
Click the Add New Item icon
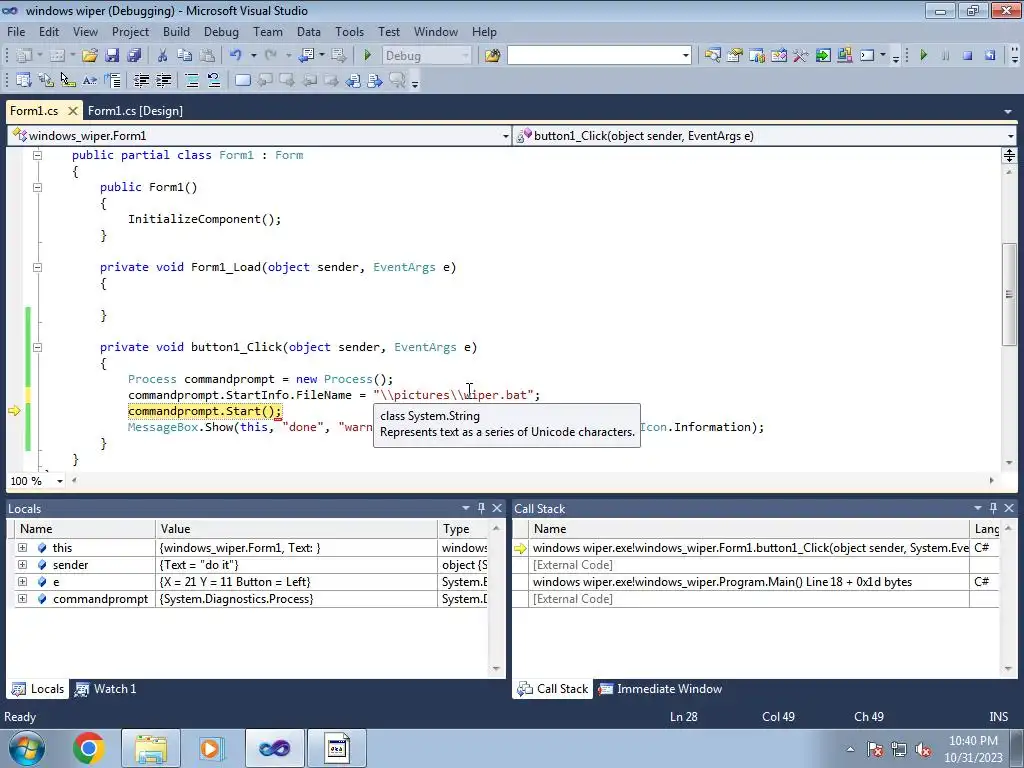tap(57, 56)
